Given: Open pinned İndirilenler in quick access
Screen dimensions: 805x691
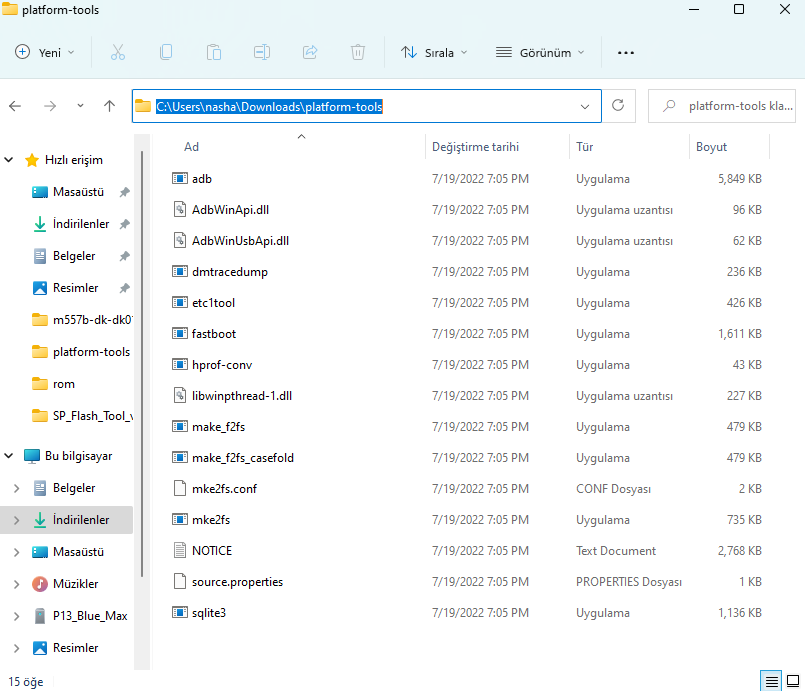Looking at the screenshot, I should tap(81, 224).
